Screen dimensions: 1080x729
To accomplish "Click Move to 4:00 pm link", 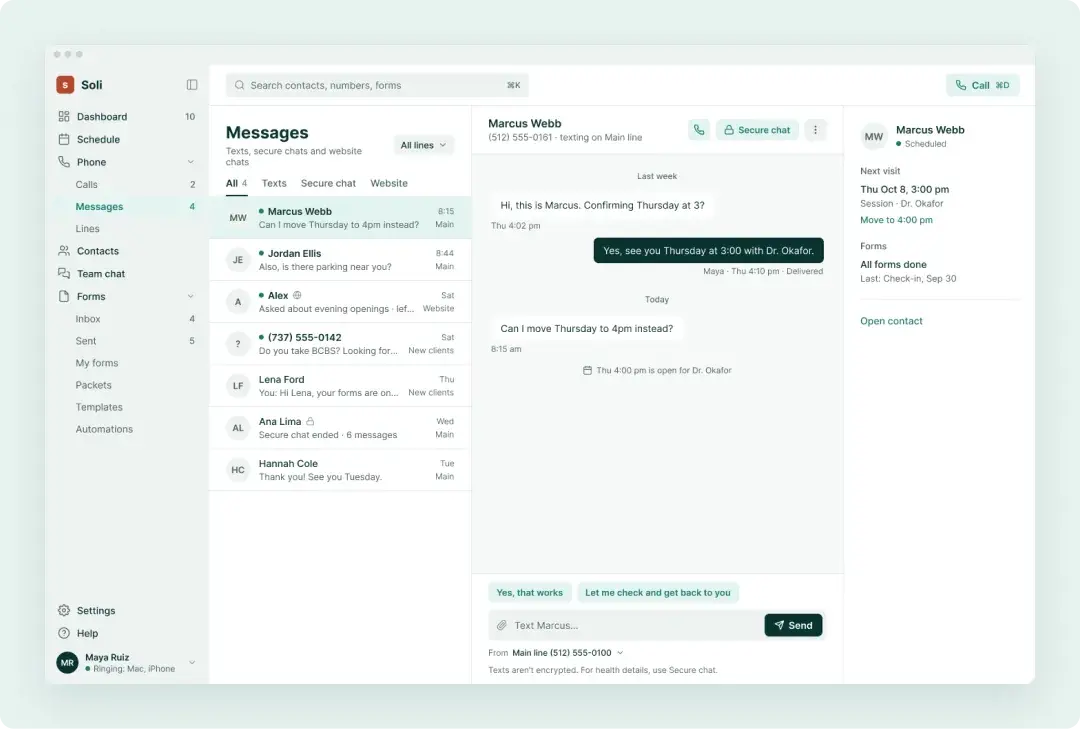I will 896,220.
